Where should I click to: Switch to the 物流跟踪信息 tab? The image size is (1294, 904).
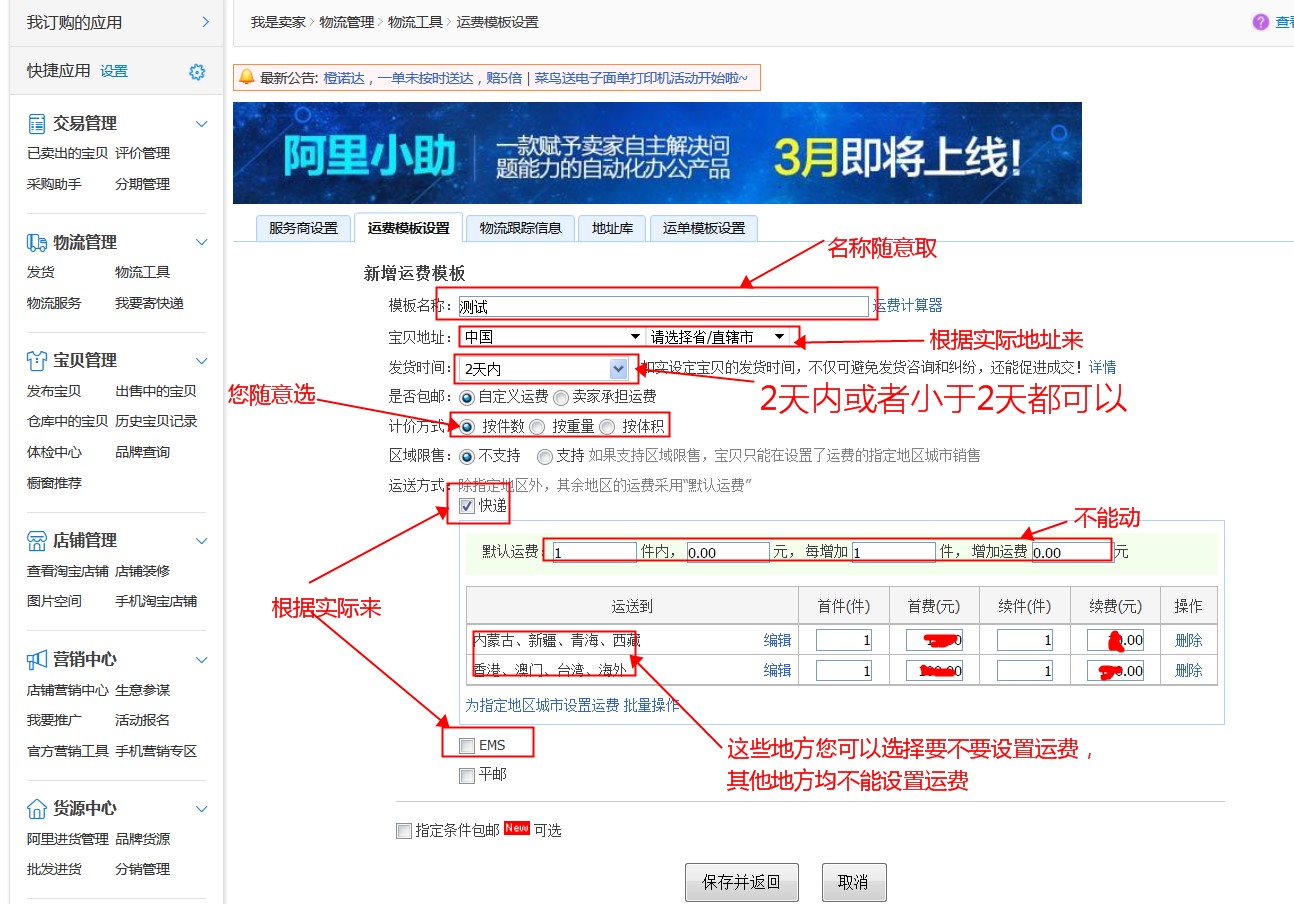tap(520, 228)
